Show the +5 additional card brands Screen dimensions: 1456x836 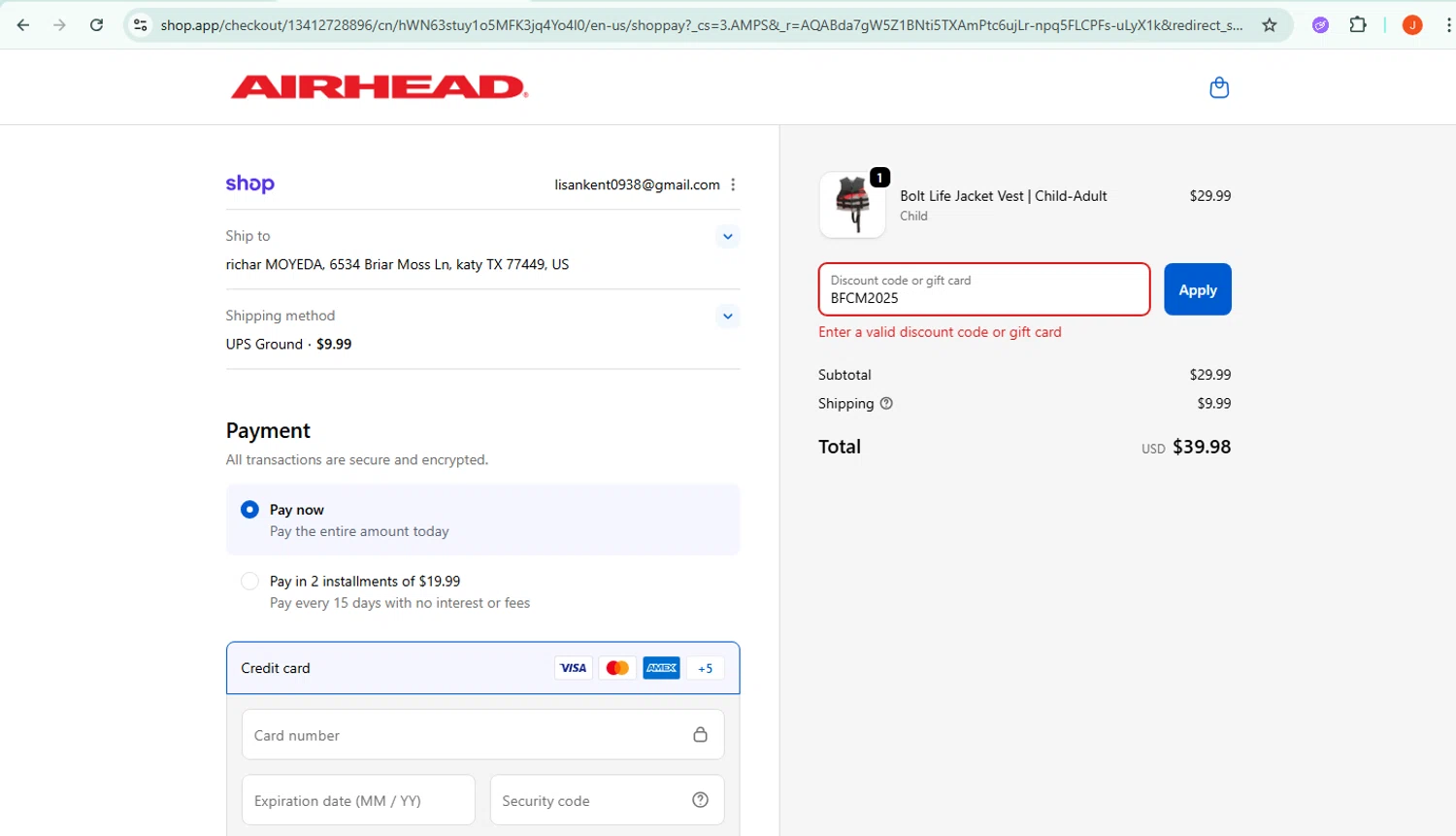(x=706, y=668)
